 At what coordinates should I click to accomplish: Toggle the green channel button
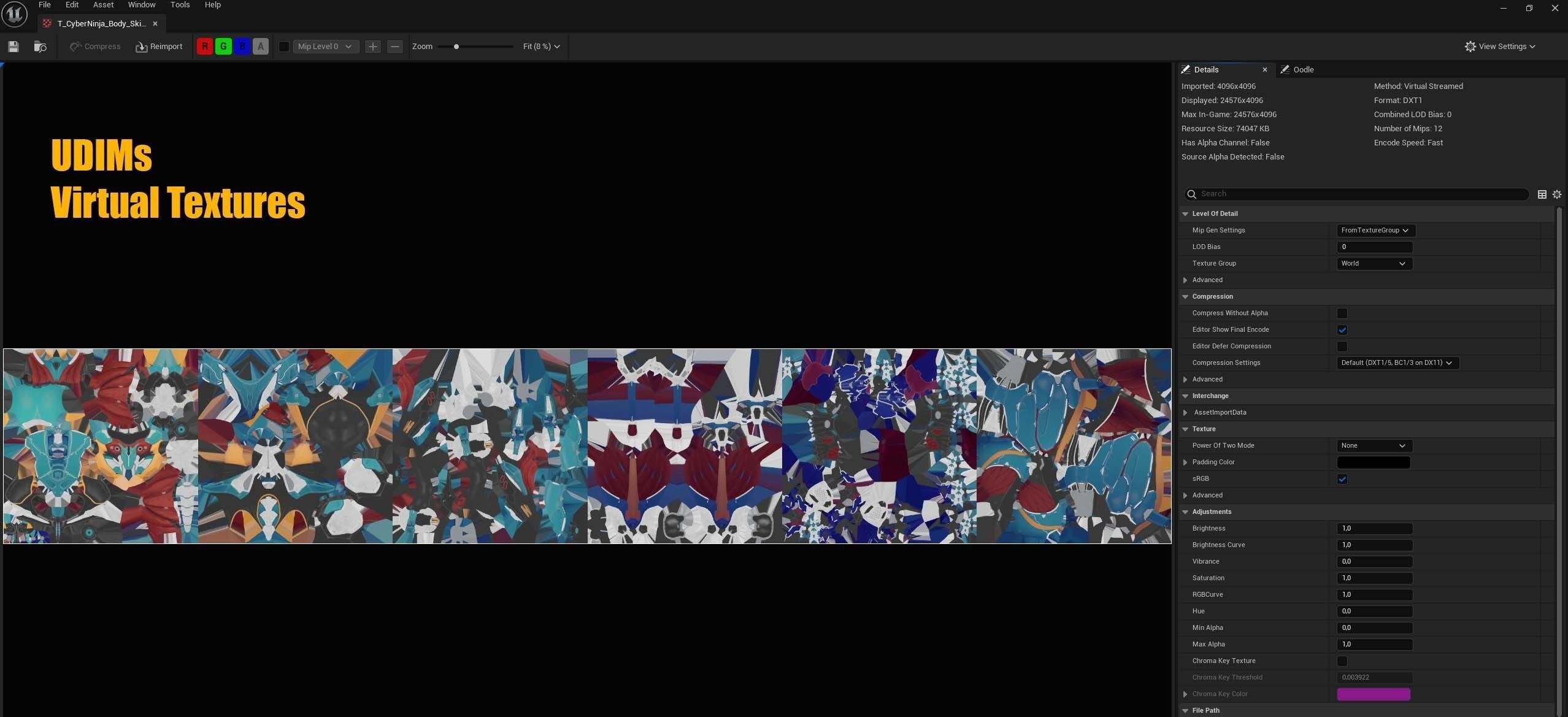click(x=223, y=47)
